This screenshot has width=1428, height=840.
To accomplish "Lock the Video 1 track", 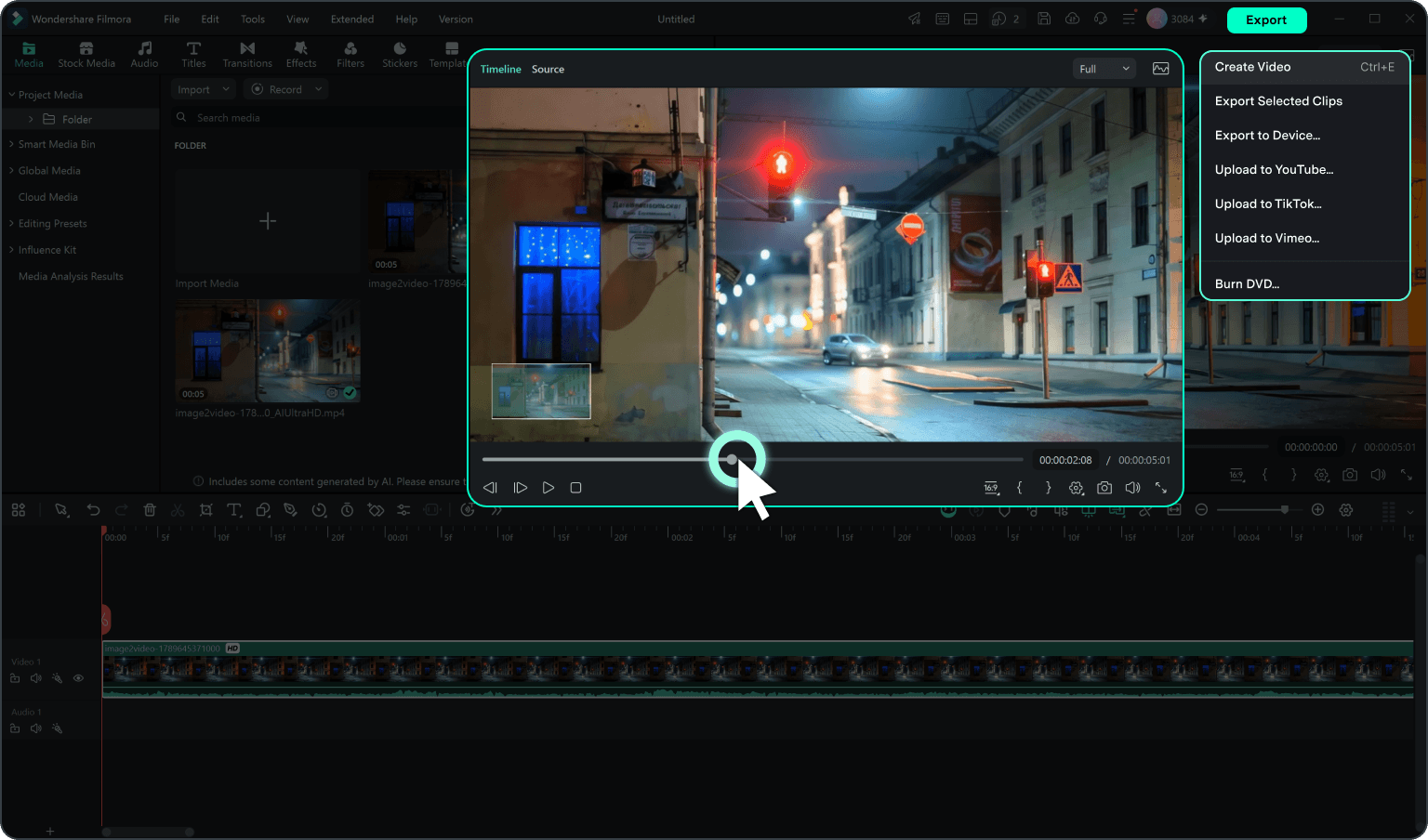I will 15,678.
